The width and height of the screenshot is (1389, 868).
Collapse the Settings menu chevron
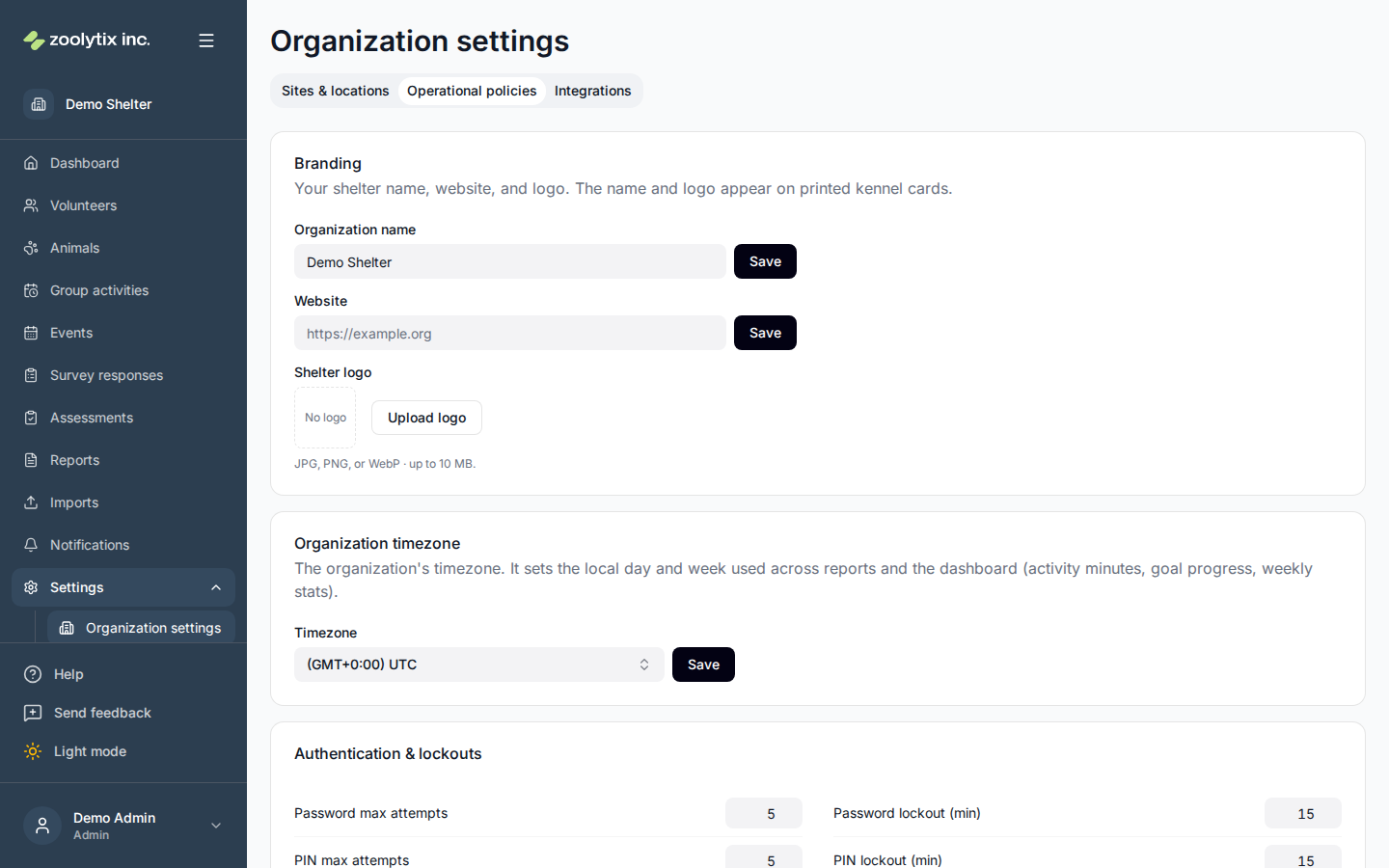coord(216,587)
